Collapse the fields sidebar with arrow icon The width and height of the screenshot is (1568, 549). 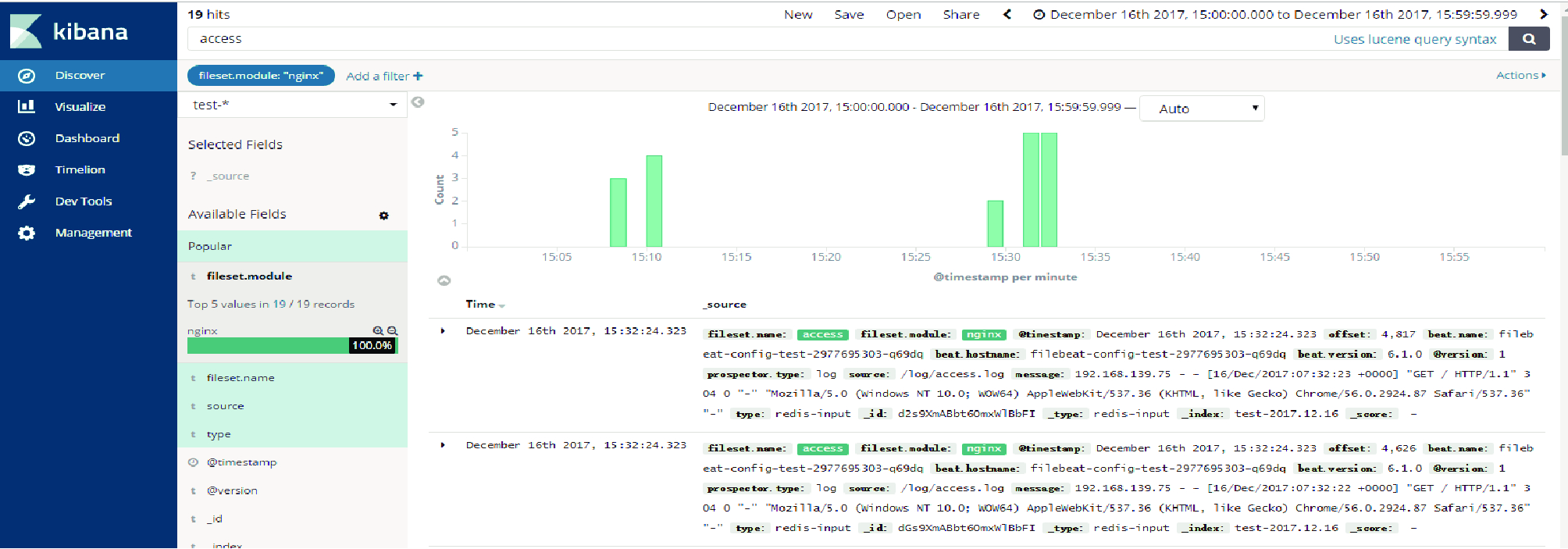(418, 102)
